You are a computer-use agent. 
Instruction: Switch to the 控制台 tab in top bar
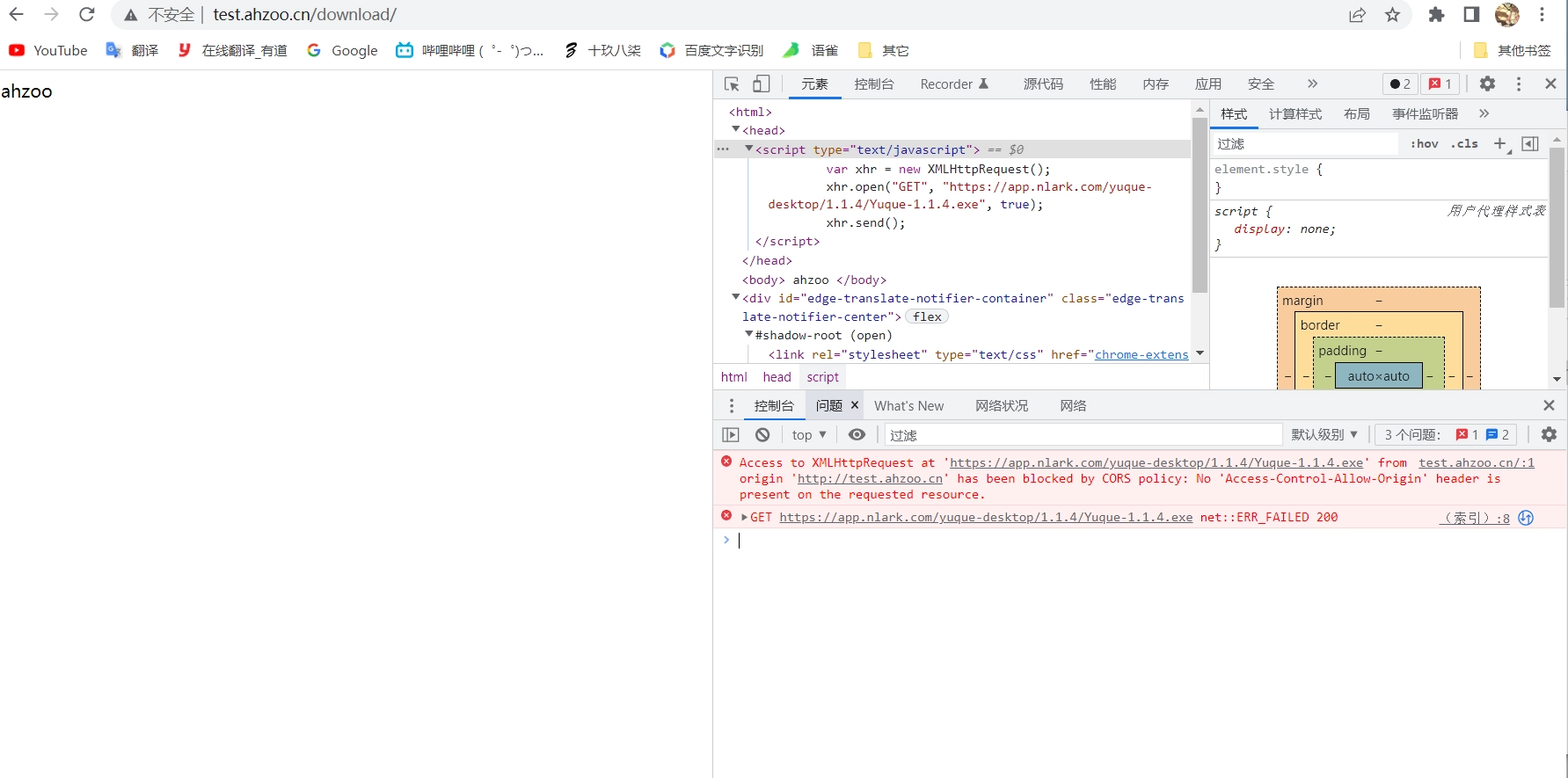tap(873, 84)
